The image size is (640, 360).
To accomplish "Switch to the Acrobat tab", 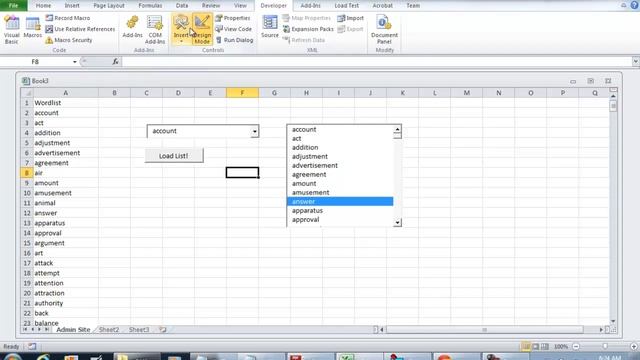I will tap(382, 5).
